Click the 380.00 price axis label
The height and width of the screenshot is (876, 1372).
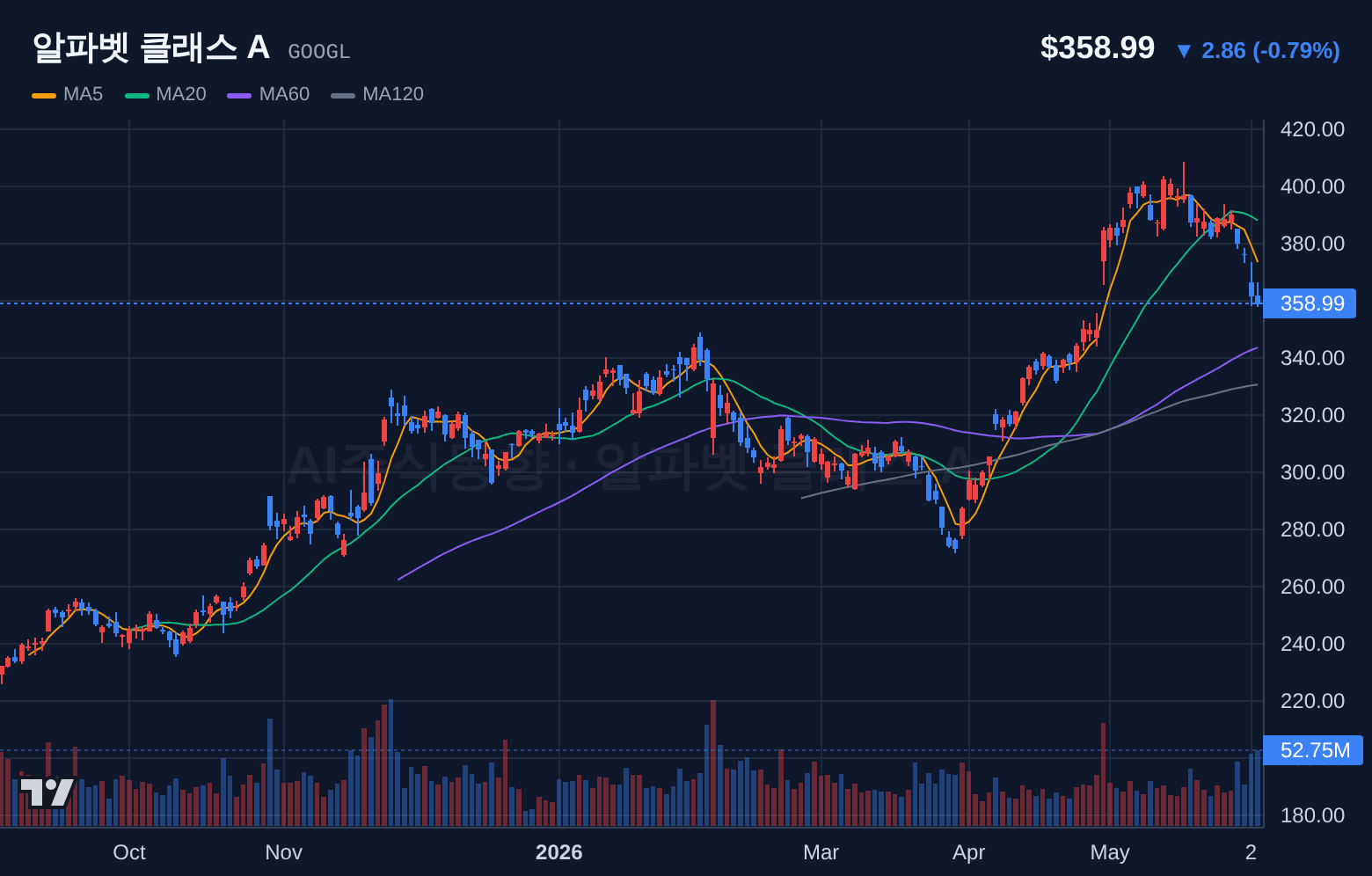click(x=1312, y=244)
